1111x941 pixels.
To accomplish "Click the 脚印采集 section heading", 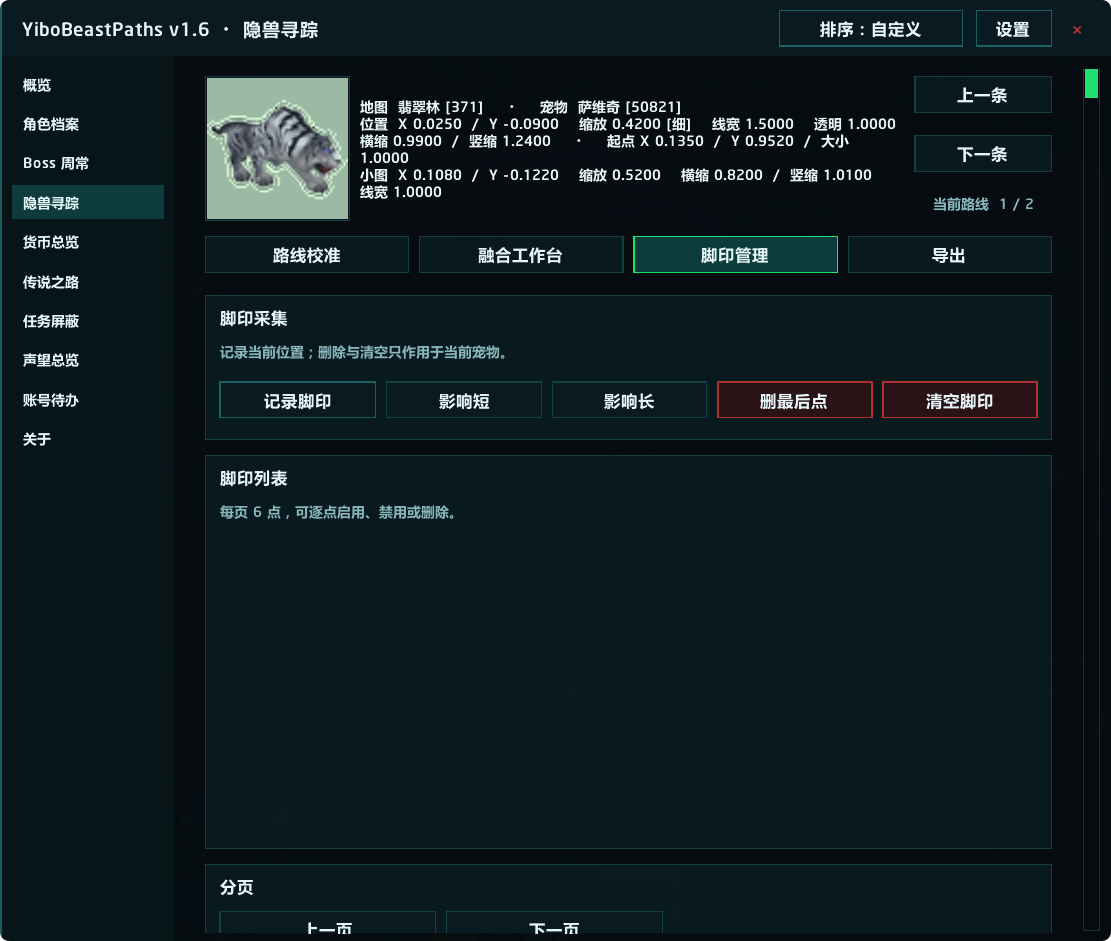I will [x=253, y=318].
